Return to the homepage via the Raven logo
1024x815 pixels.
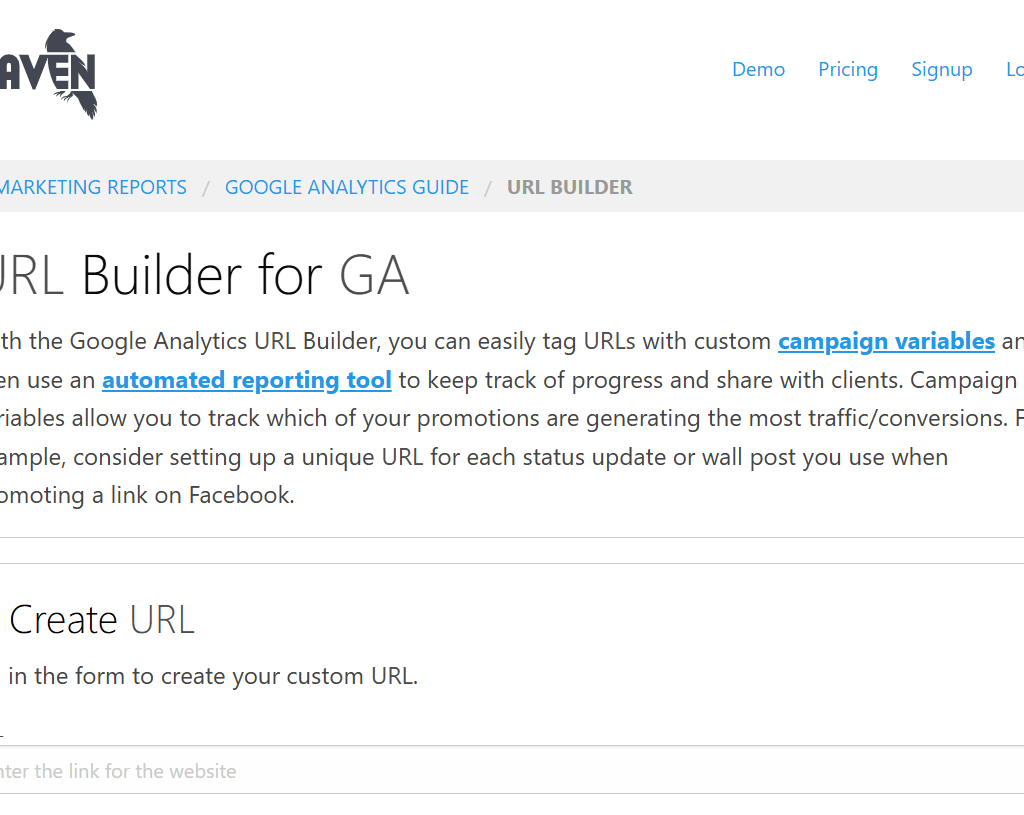[50, 70]
